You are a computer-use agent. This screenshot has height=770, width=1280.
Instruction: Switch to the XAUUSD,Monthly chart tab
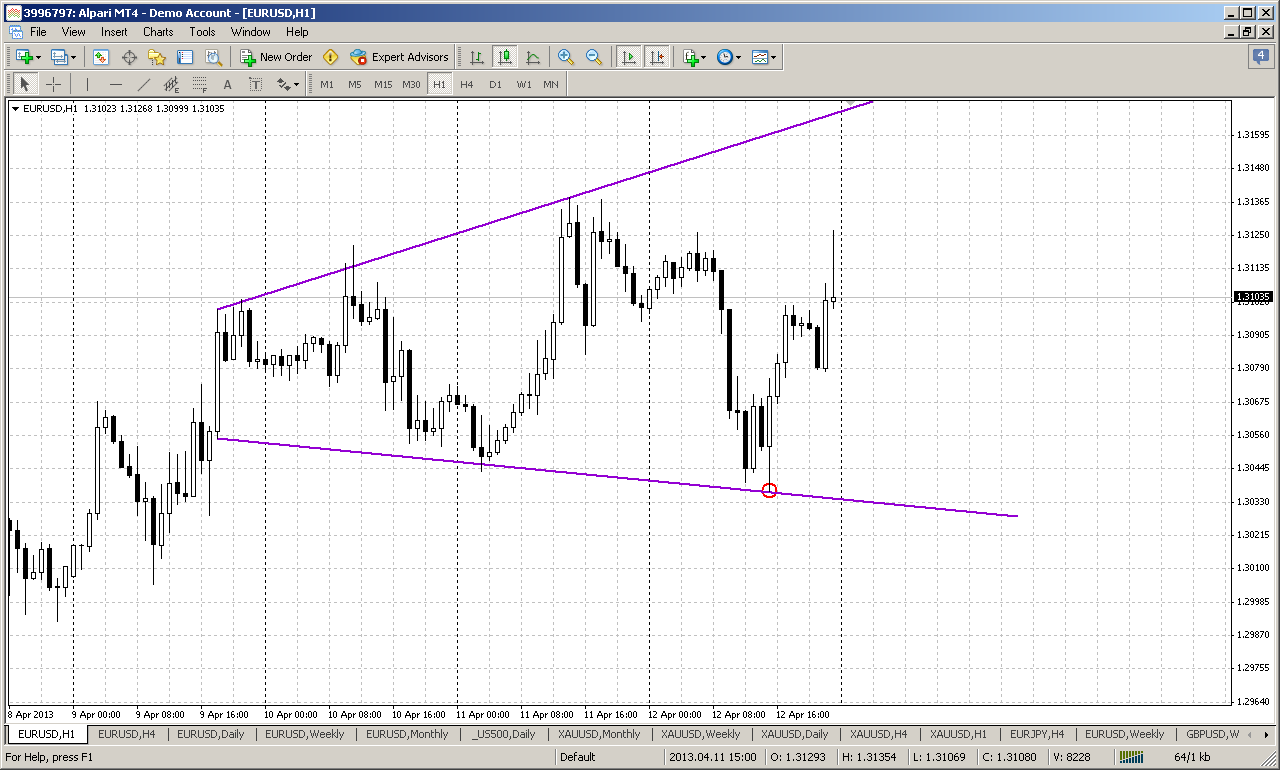[599, 734]
